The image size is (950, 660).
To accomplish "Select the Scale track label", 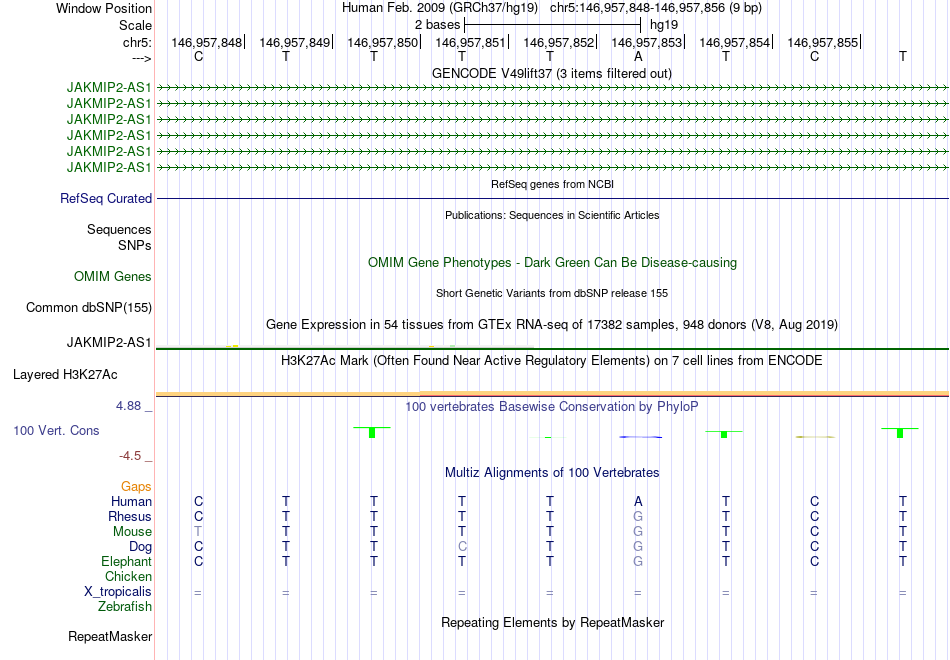I will 135,25.
